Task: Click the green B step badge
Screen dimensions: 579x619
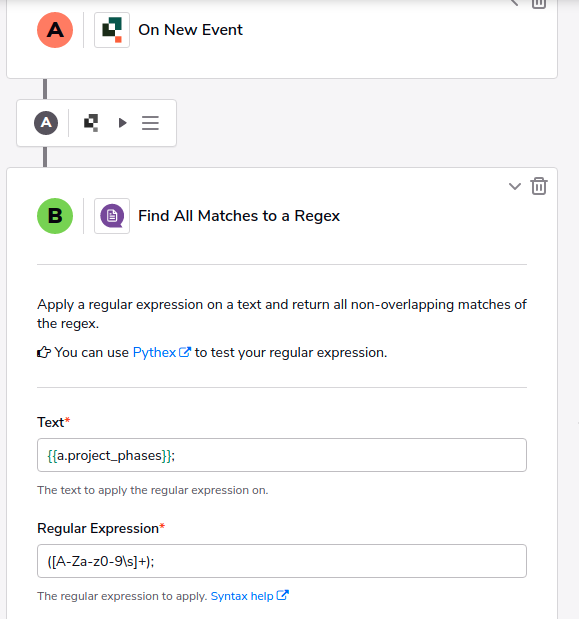Action: [x=55, y=216]
